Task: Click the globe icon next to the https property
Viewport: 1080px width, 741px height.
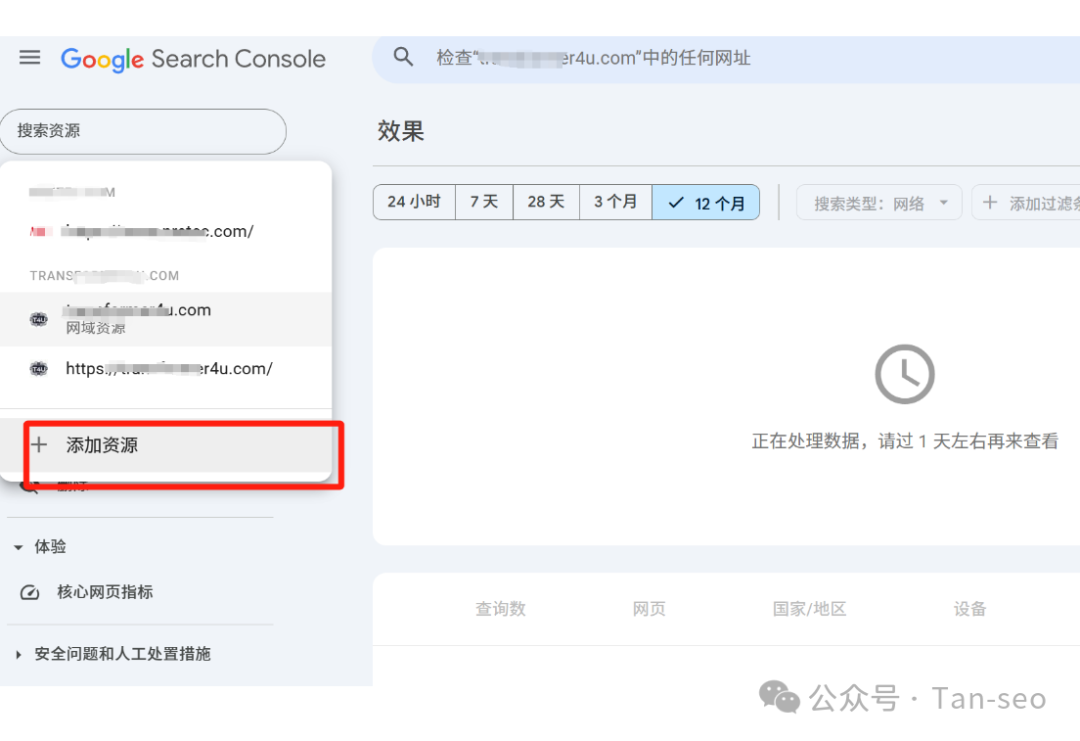Action: point(38,368)
